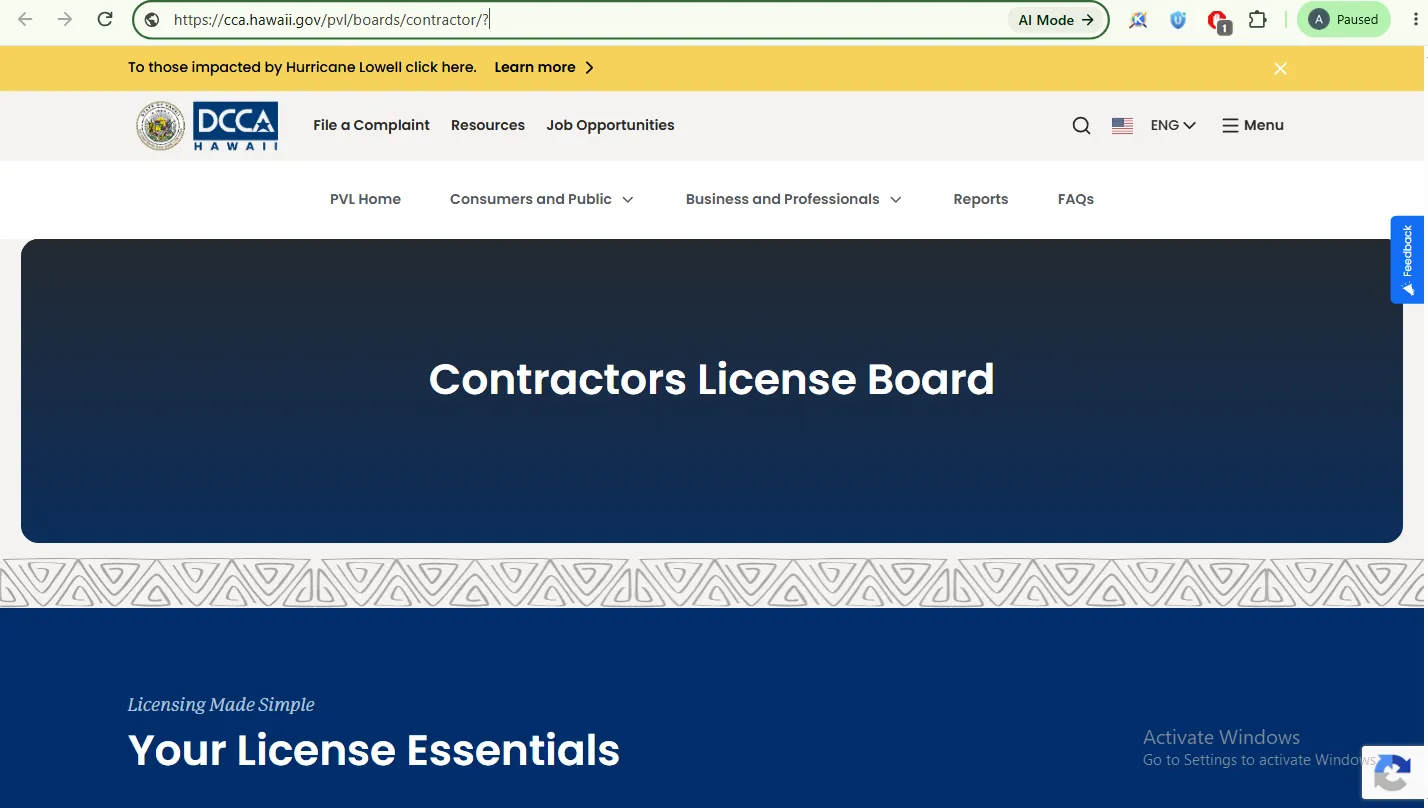Viewport: 1428px width, 808px height.
Task: Go back using the browser back arrow
Action: tap(26, 19)
